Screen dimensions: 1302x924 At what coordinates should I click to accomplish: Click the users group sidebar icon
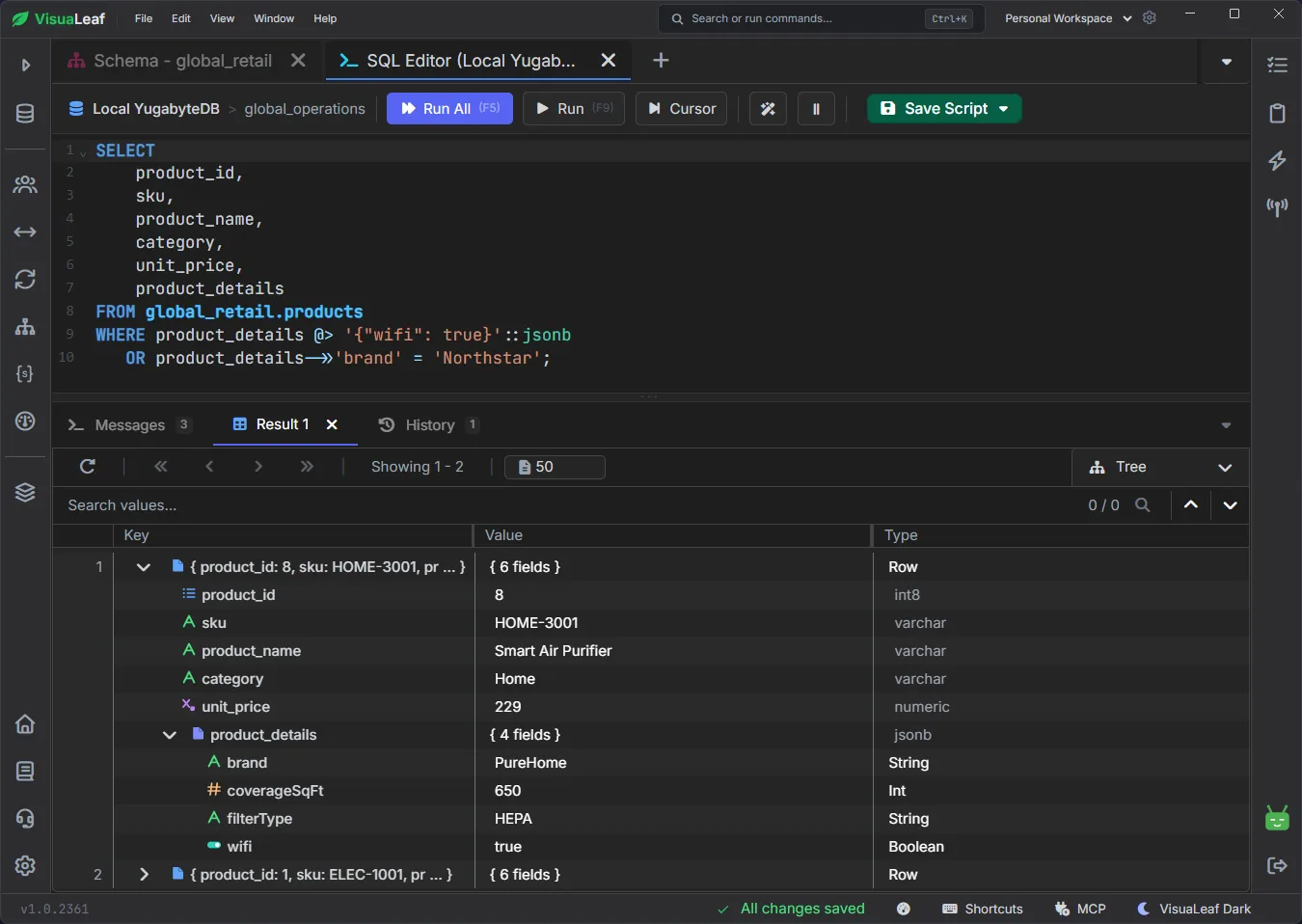(x=25, y=184)
